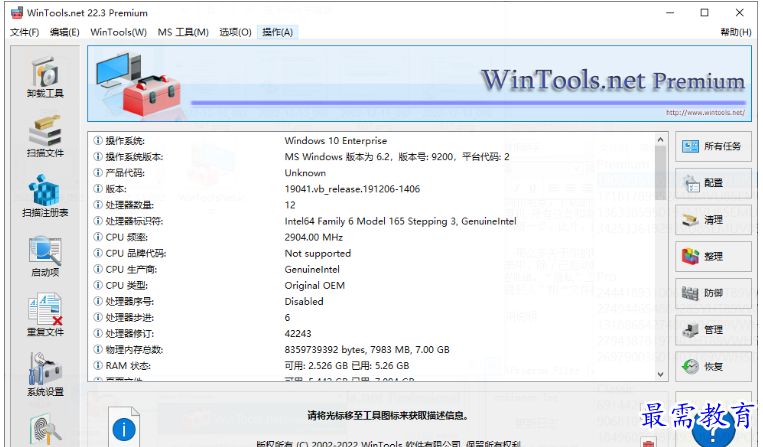
Task: Click the info list scroll down arrow
Action: tap(660, 374)
